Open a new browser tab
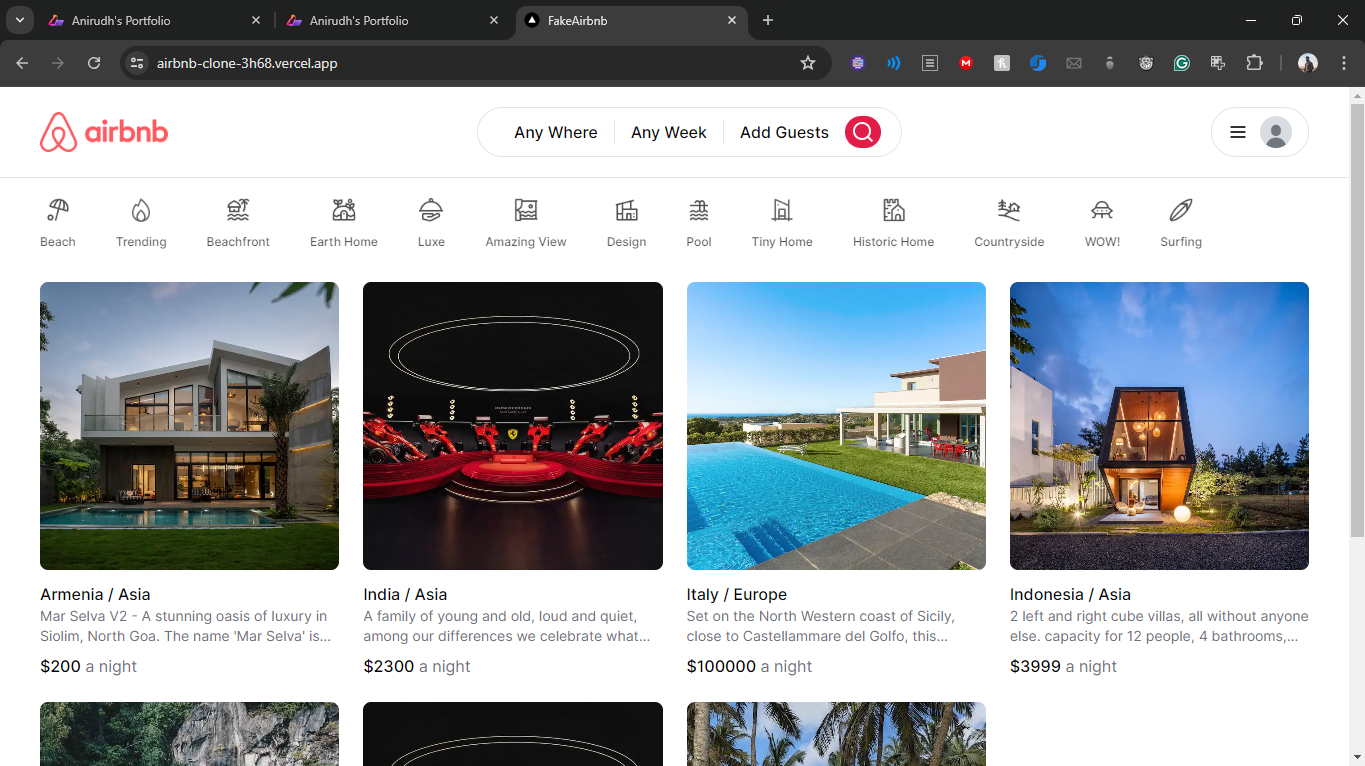The image size is (1365, 766). pyautogui.click(x=768, y=20)
